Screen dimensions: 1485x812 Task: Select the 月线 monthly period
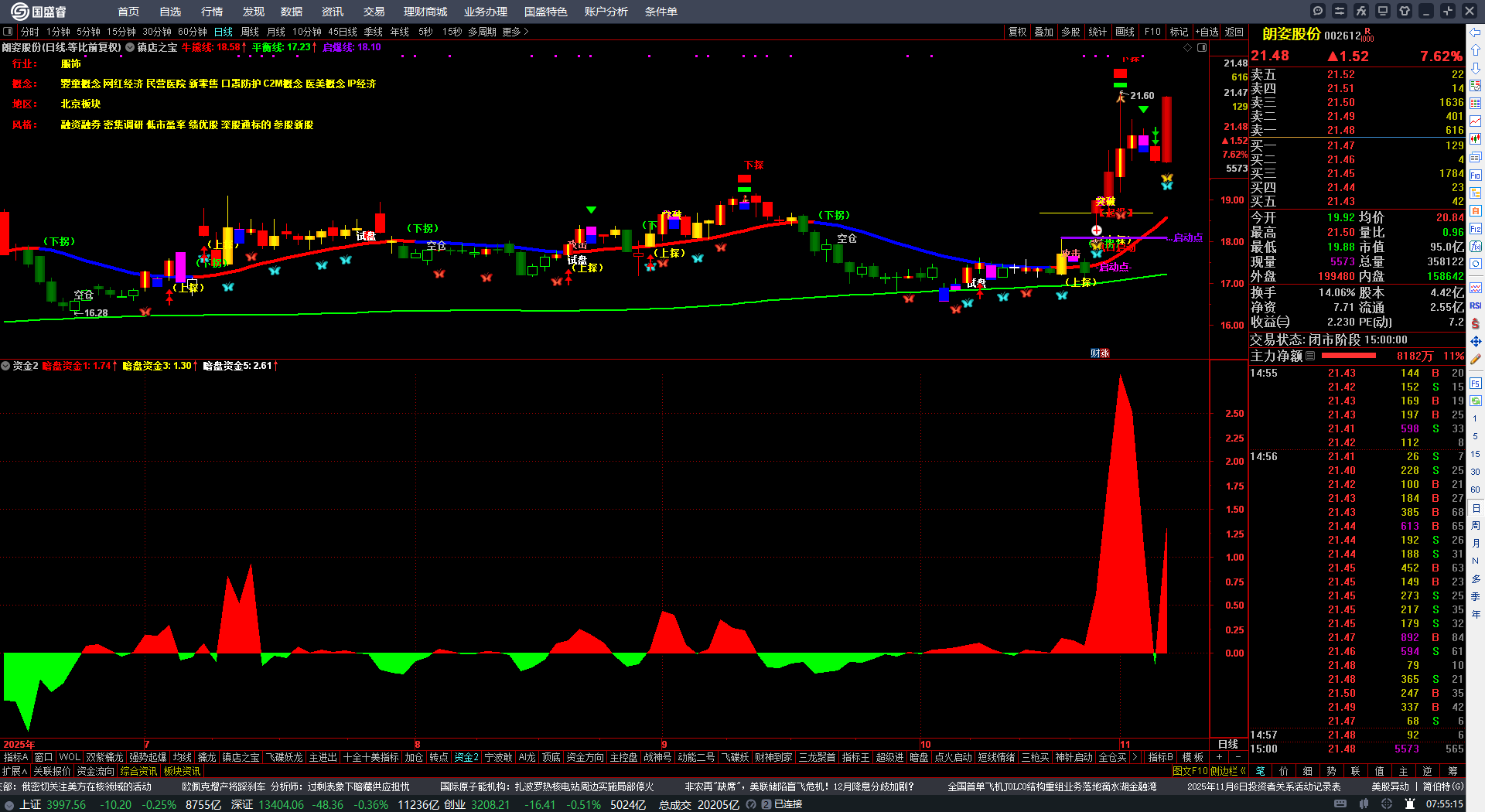pos(276,32)
